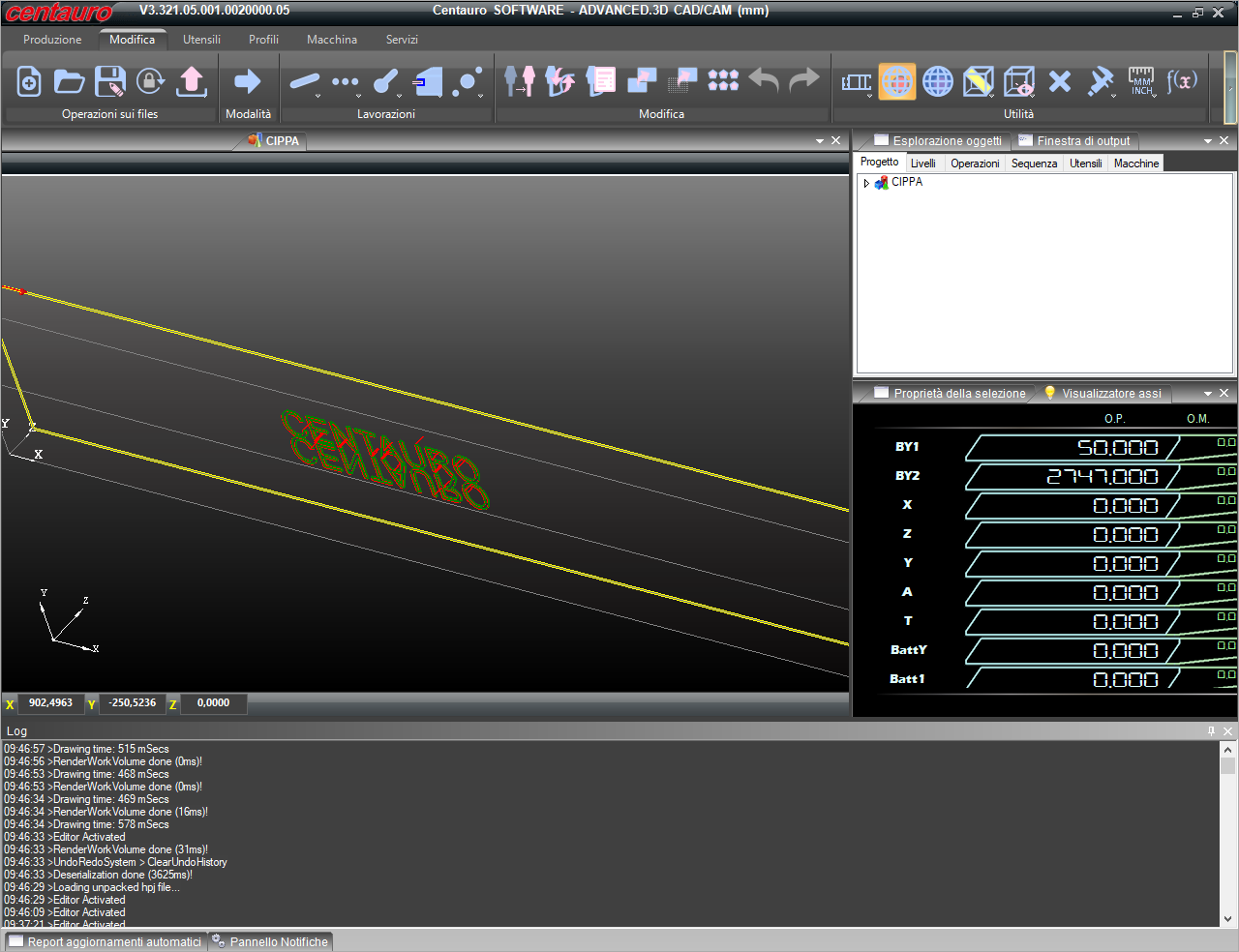The width and height of the screenshot is (1239, 952).
Task: Close the Esplorazione oggetti panel
Action: (x=1224, y=141)
